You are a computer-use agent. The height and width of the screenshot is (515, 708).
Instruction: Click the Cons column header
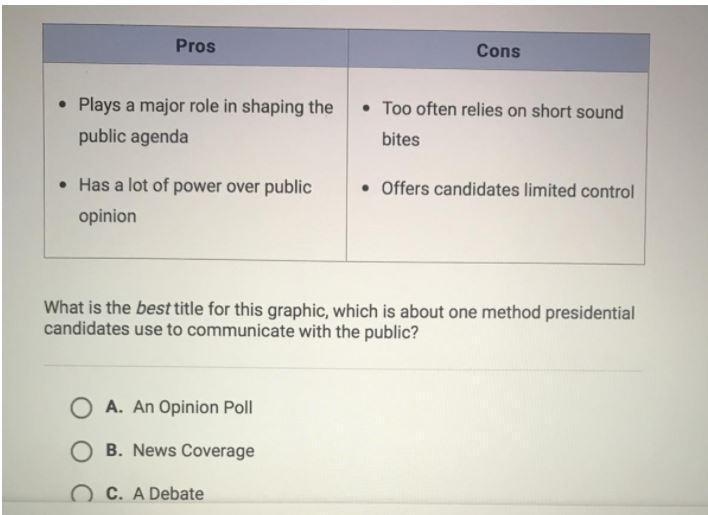498,51
